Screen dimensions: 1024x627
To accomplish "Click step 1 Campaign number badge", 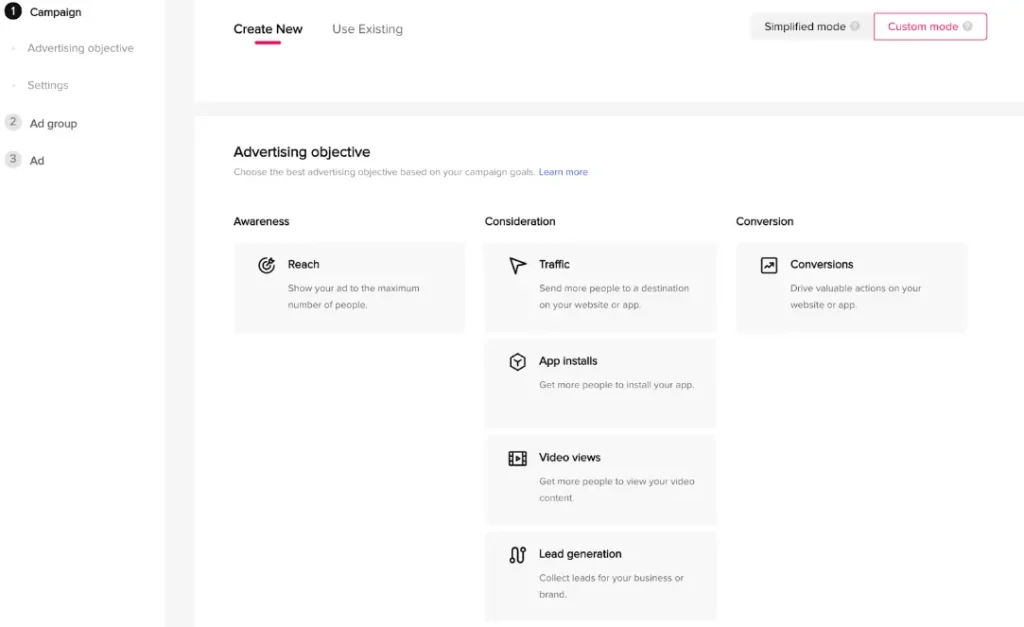I will pos(12,11).
